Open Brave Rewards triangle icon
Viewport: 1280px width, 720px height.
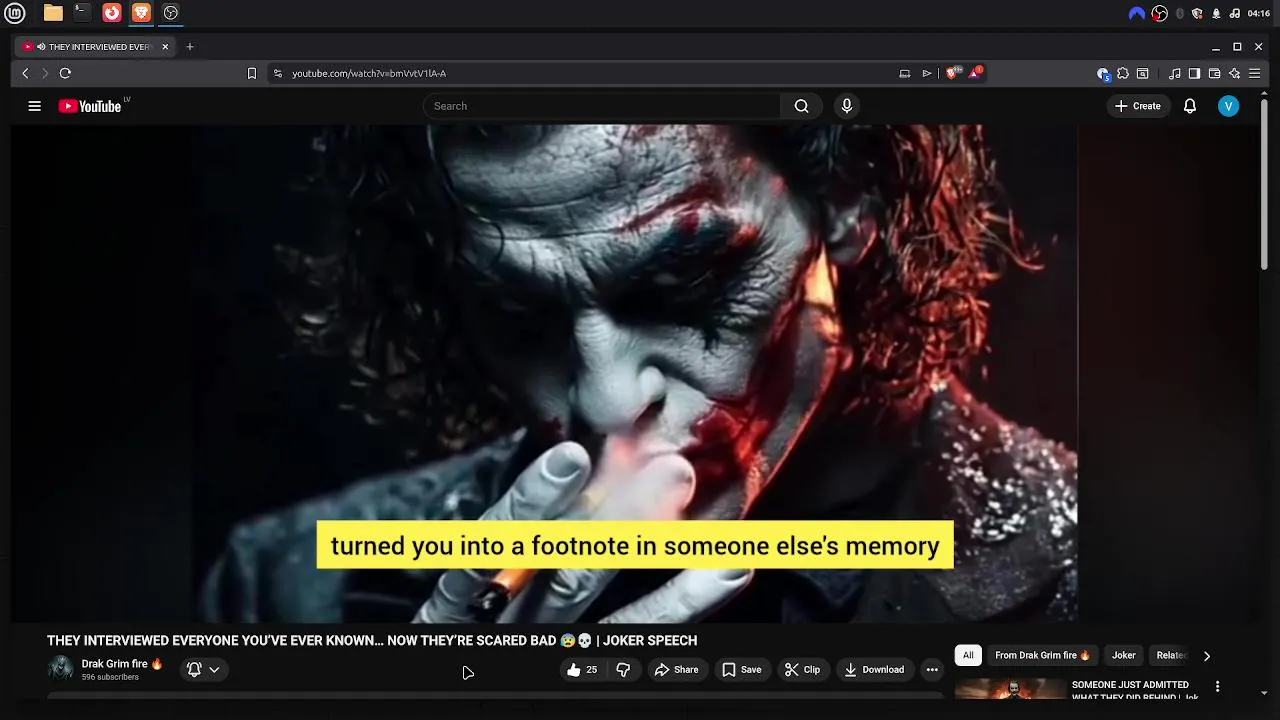[975, 73]
